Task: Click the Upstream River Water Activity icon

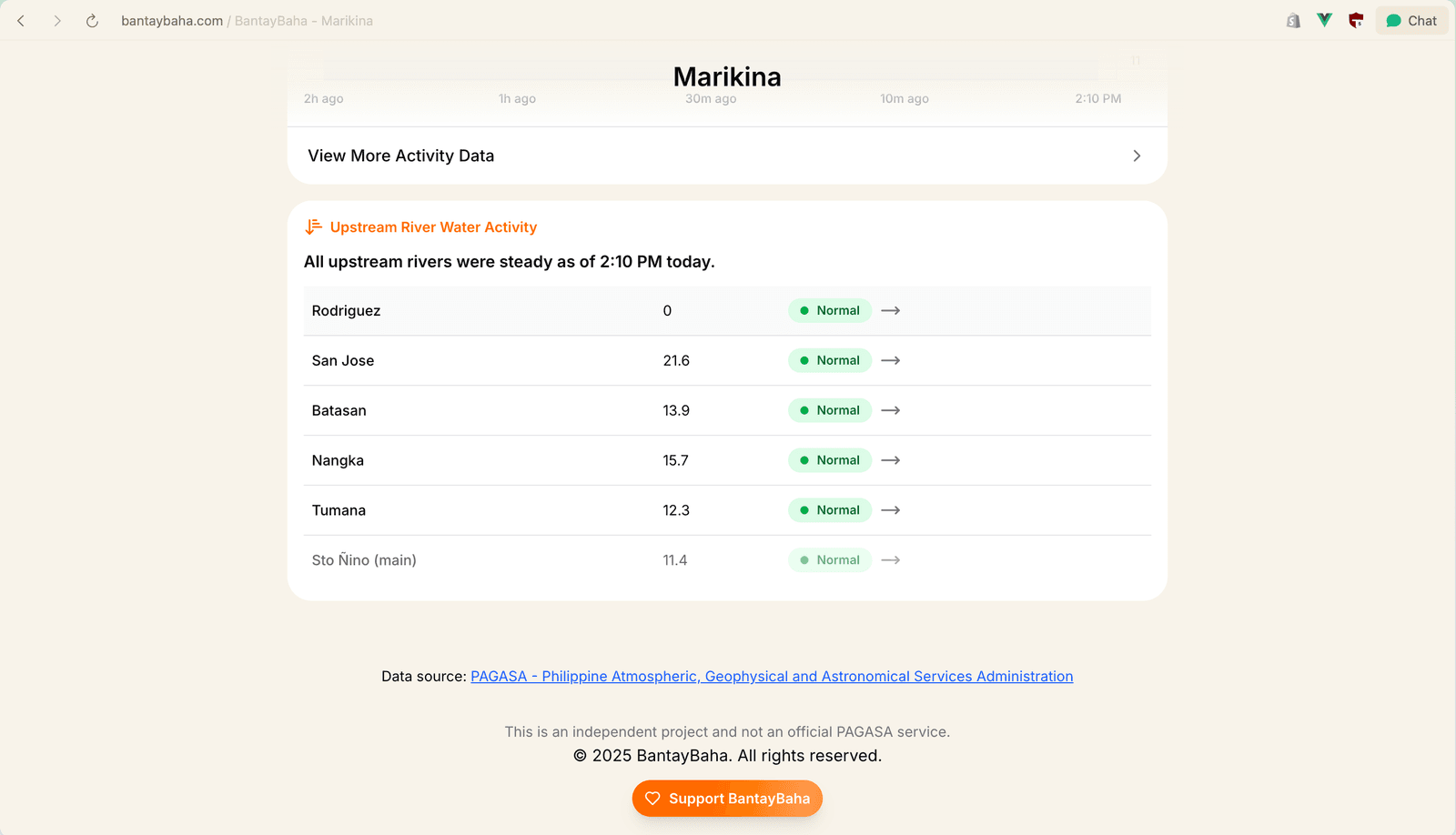Action: pyautogui.click(x=314, y=227)
